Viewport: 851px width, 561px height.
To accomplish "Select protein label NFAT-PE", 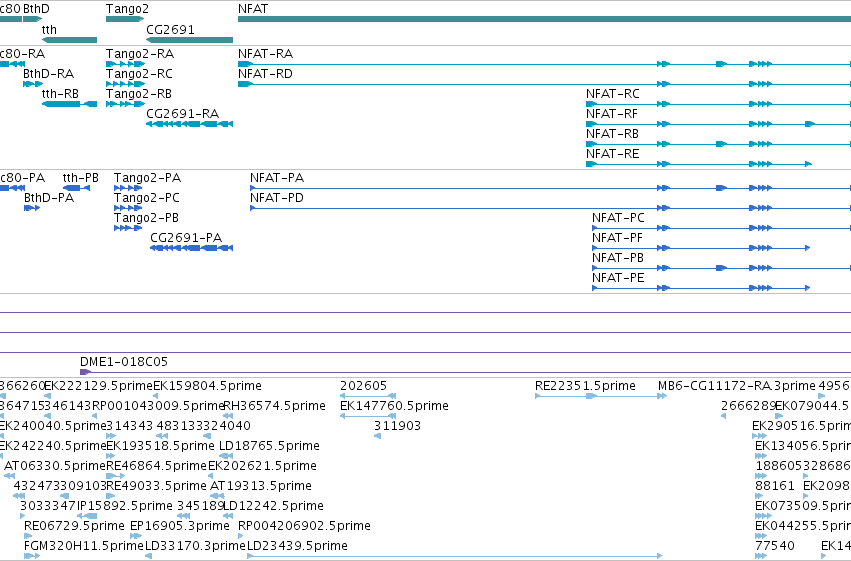I will pos(618,278).
